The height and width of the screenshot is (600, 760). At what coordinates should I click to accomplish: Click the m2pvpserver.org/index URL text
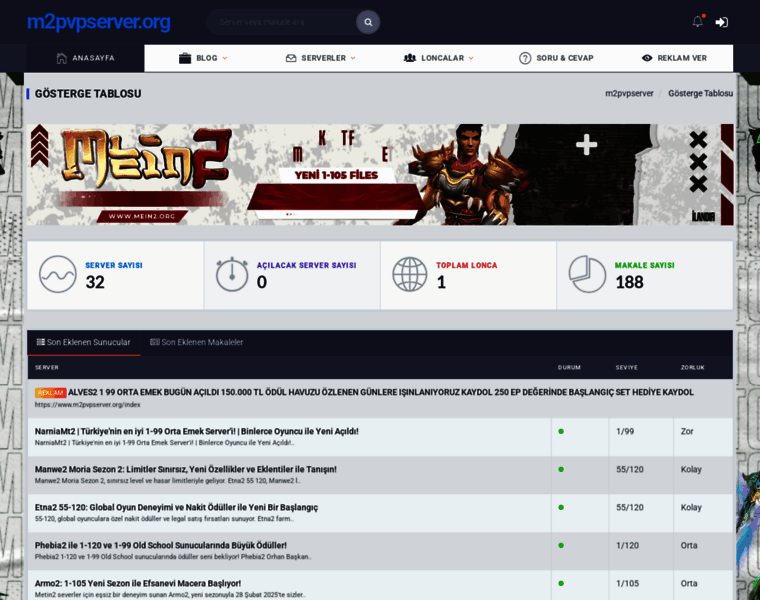(x=87, y=405)
